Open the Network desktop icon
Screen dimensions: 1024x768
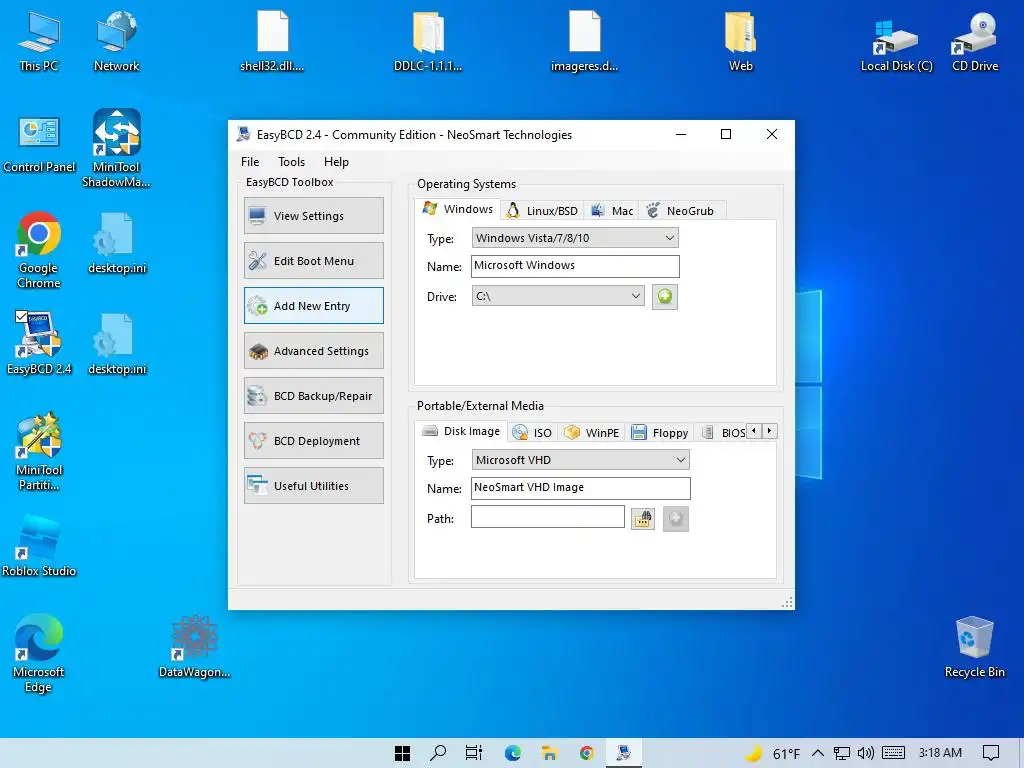tap(116, 42)
